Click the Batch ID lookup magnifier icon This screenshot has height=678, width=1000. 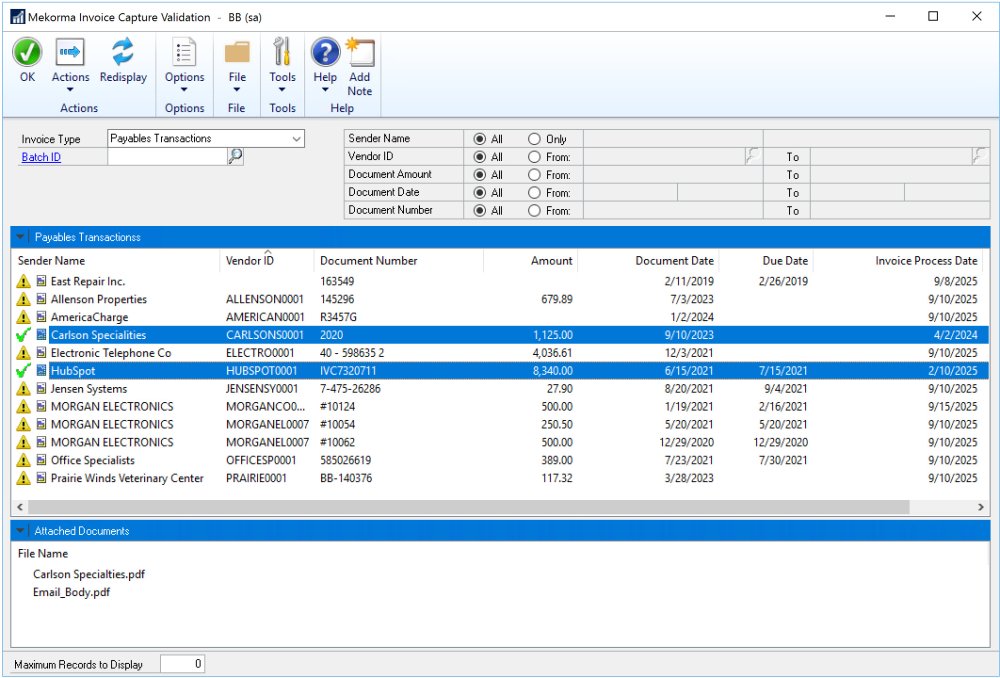tap(235, 156)
